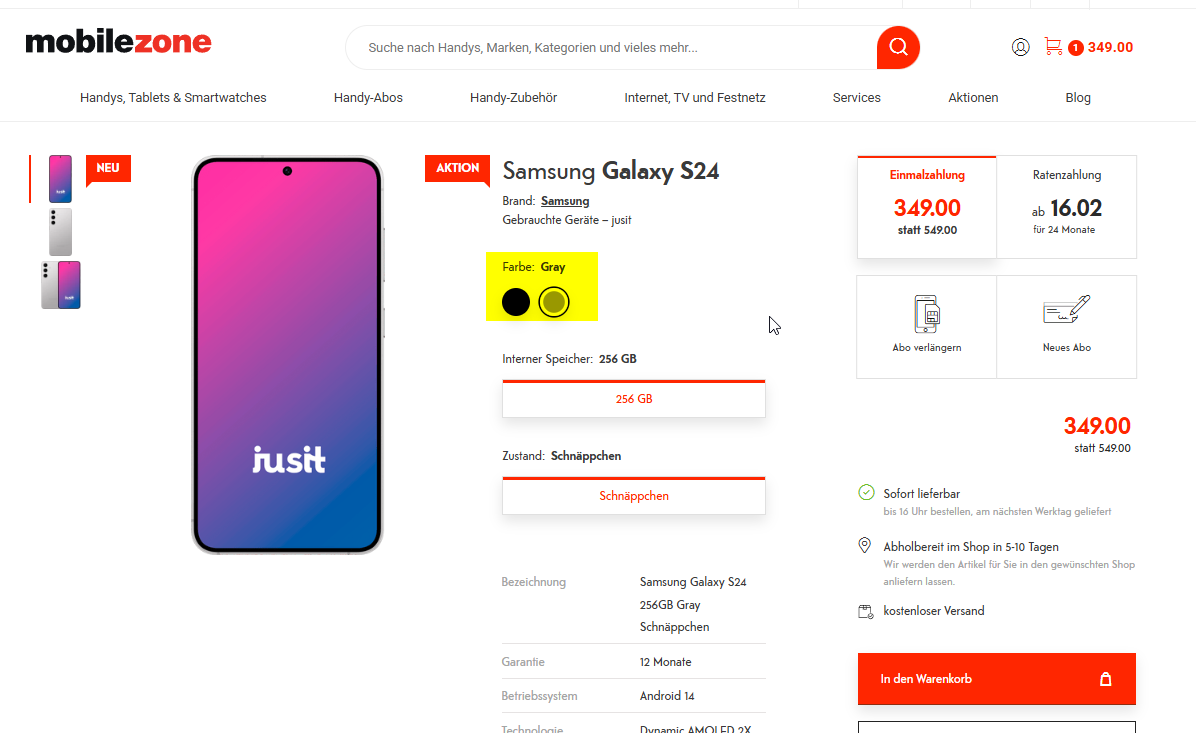
Task: Open the shopping cart icon
Action: click(1053, 46)
